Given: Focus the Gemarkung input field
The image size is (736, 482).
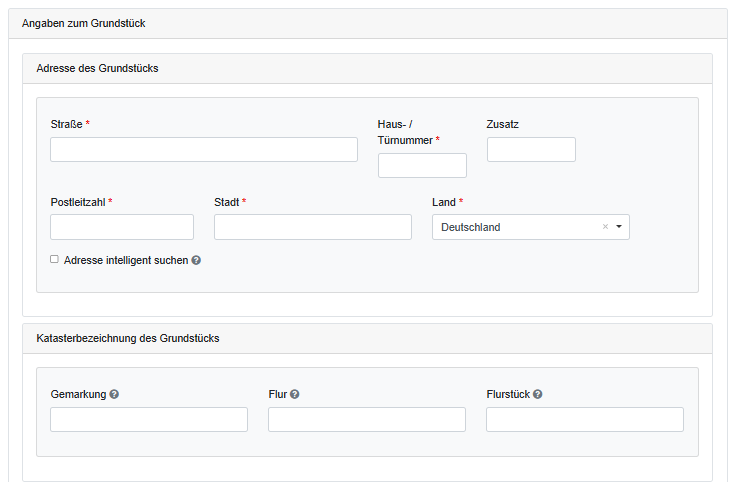Looking at the screenshot, I should pos(149,419).
